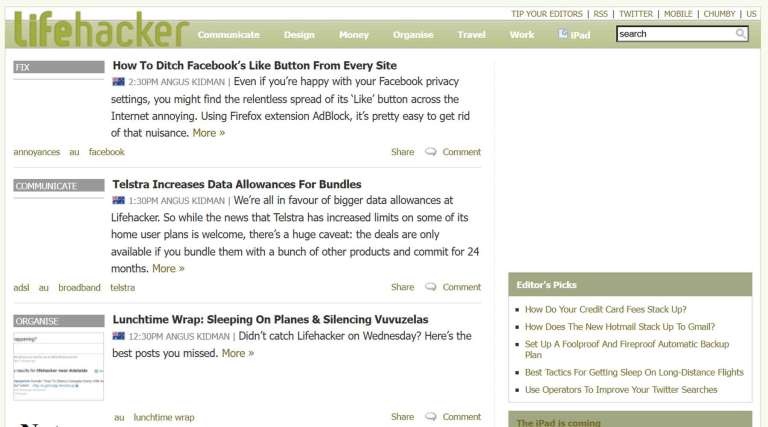
Task: Click the au tag under the Telstra post
Action: 44,287
